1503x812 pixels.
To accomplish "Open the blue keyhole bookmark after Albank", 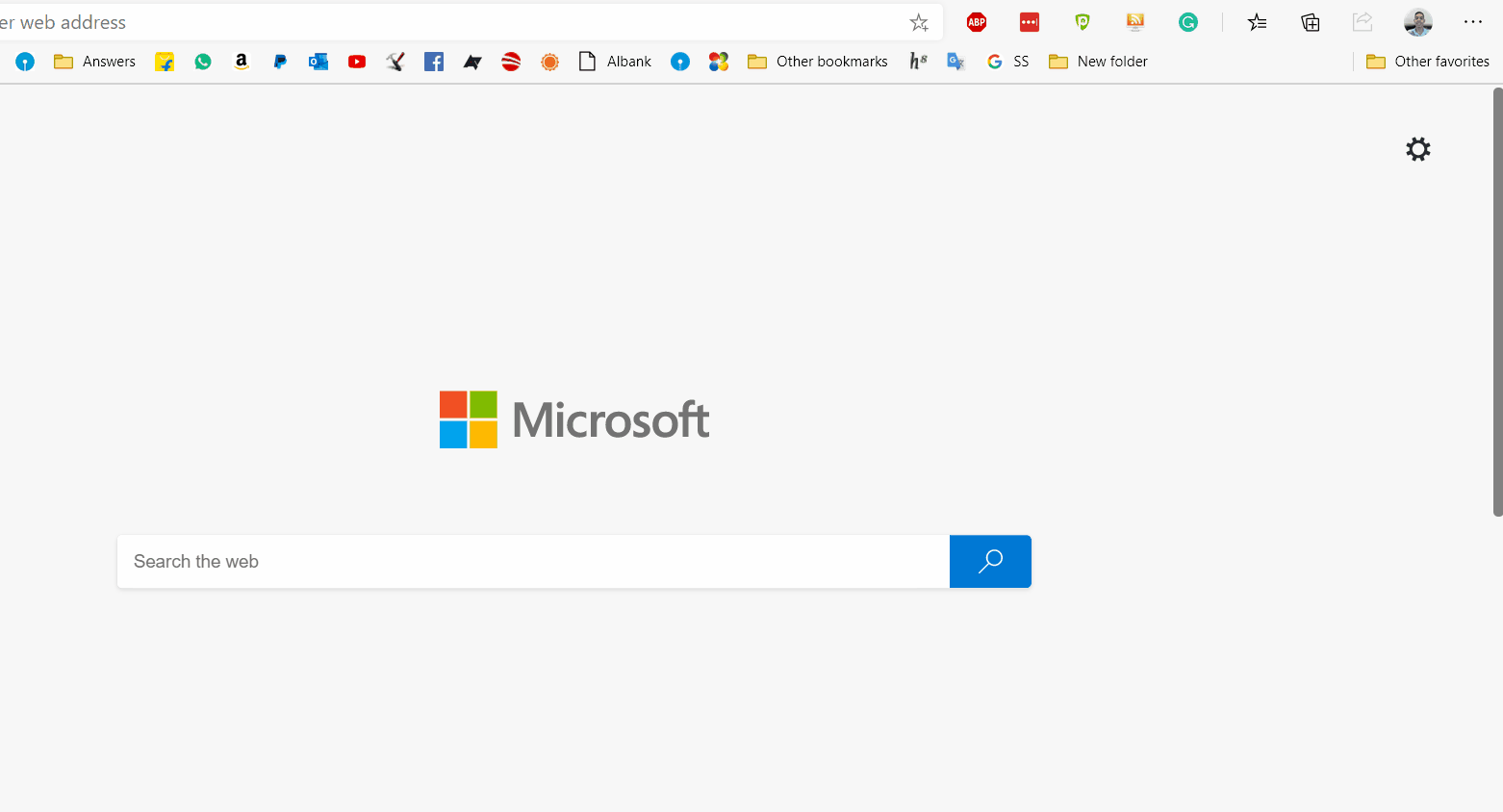I will 680,62.
